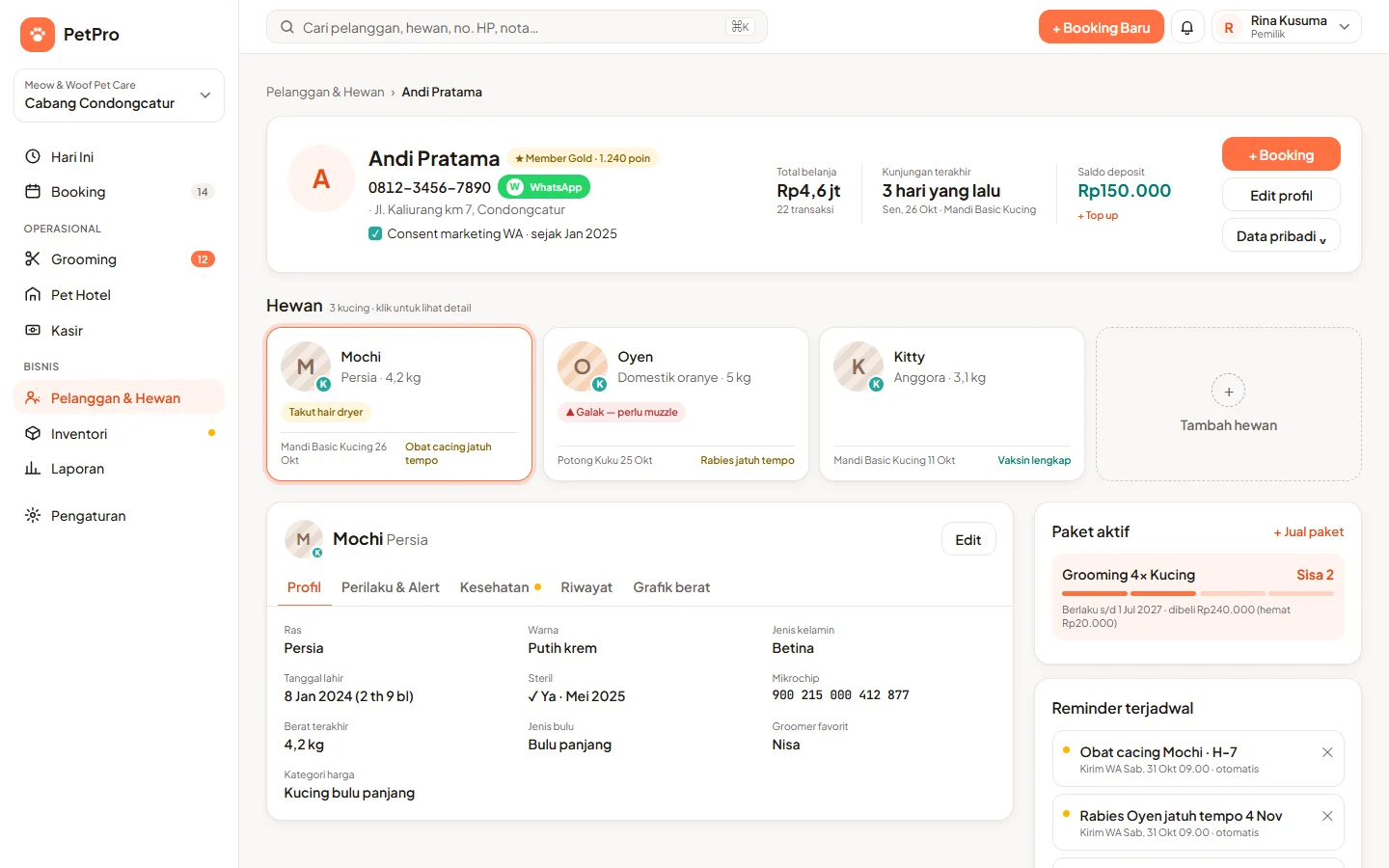Focus the customer search field

click(x=517, y=27)
